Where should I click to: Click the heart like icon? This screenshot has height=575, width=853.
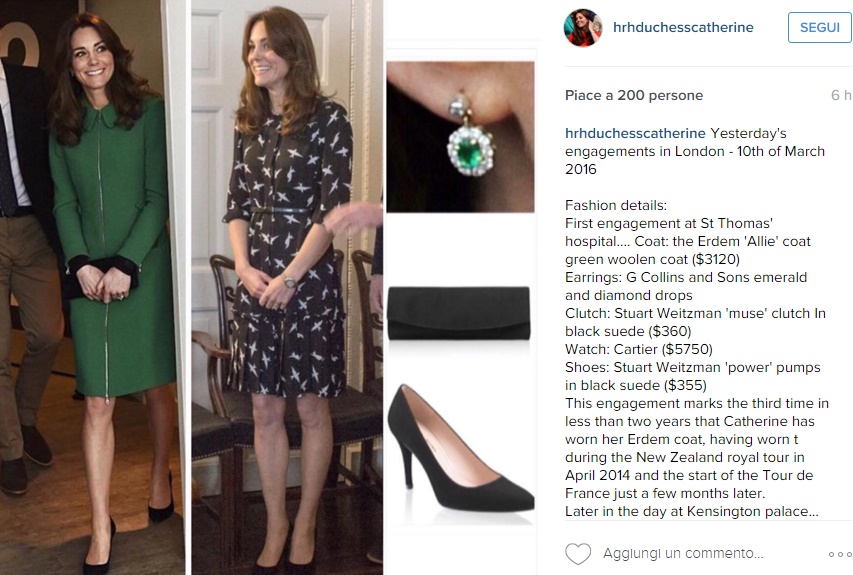coord(578,554)
